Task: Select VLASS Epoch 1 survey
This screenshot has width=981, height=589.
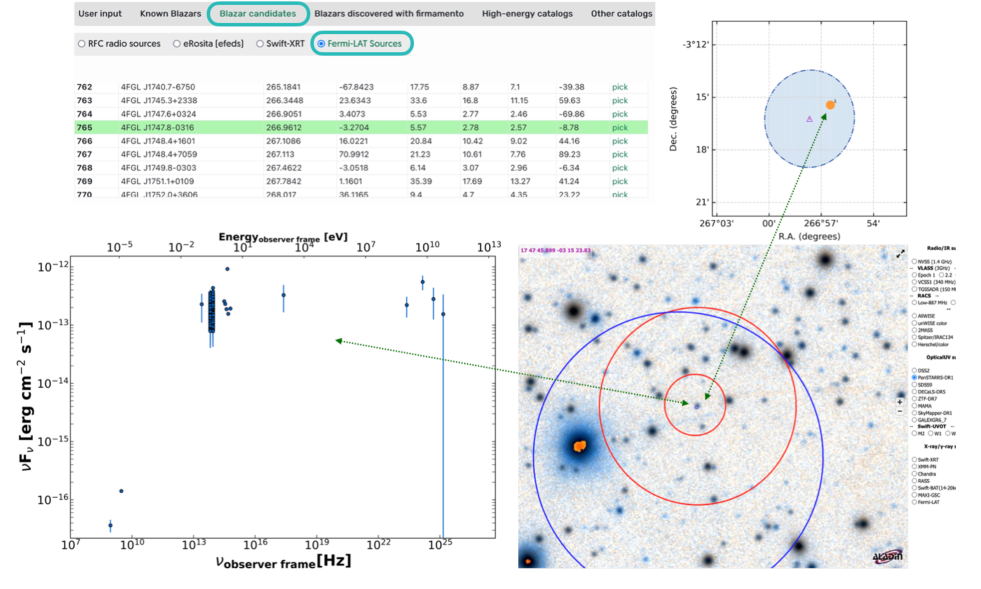Action: point(914,275)
